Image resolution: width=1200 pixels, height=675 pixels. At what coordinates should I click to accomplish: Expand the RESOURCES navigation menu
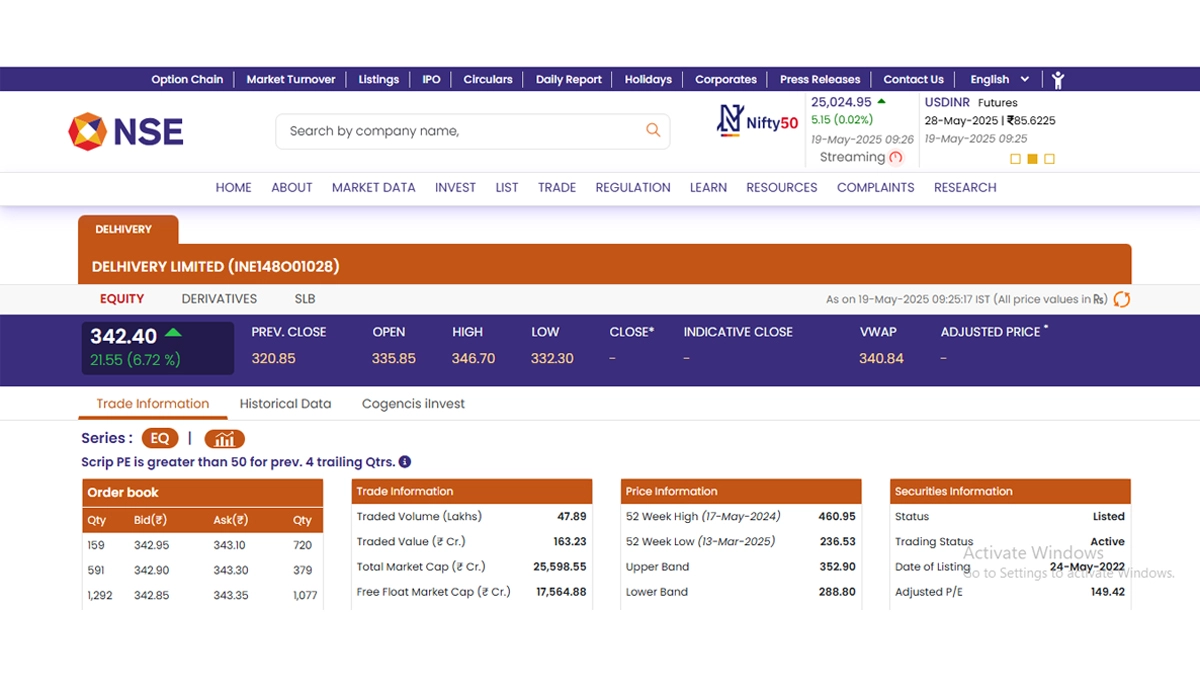[781, 187]
